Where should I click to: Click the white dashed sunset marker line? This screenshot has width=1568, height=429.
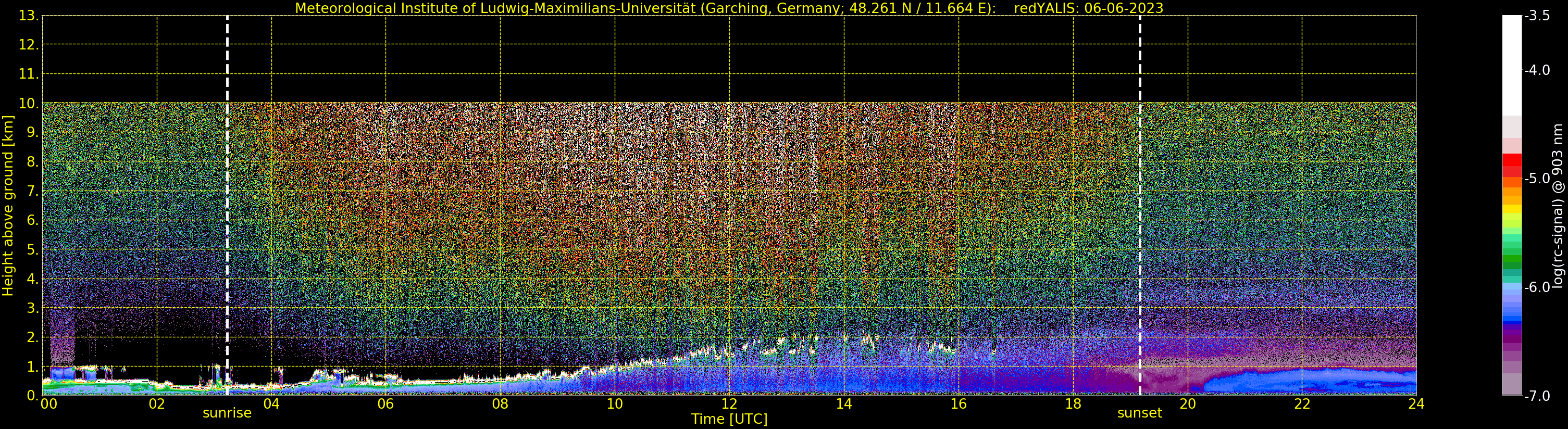pos(1139,206)
